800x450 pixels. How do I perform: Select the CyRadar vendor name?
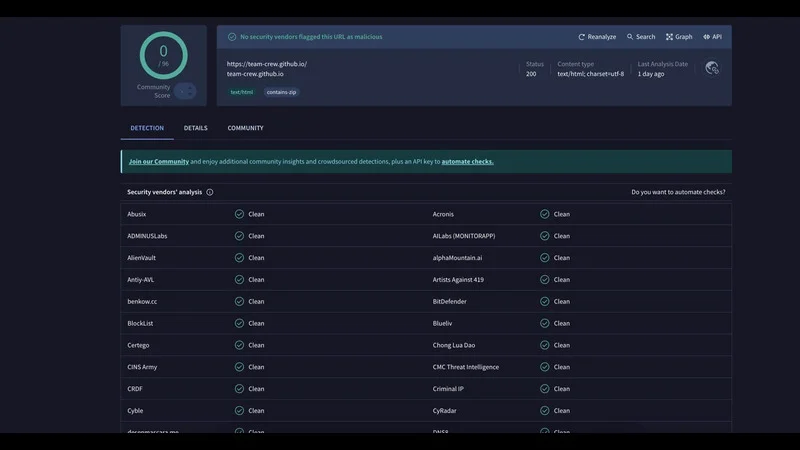[444, 411]
